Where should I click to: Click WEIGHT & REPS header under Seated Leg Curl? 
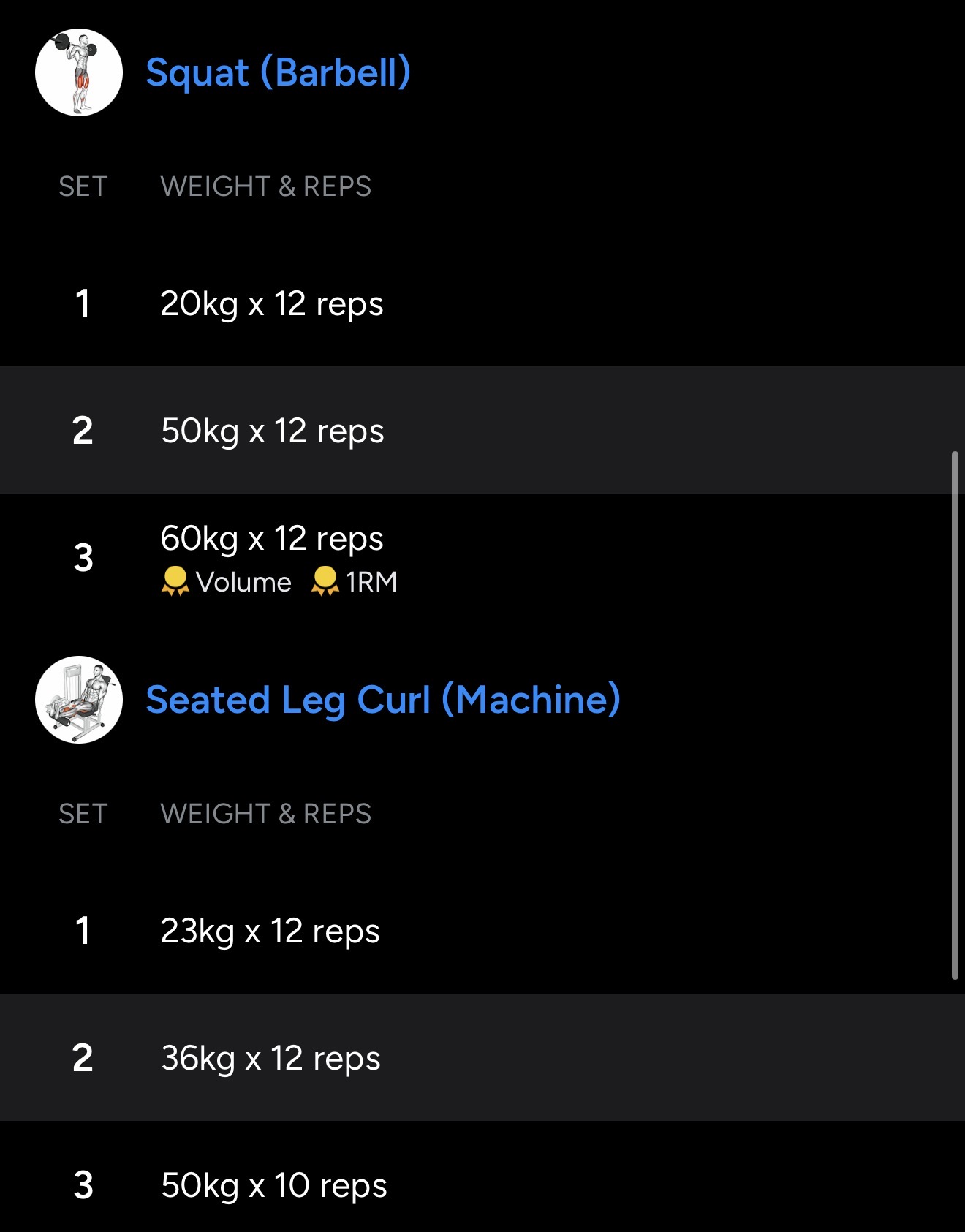coord(265,814)
